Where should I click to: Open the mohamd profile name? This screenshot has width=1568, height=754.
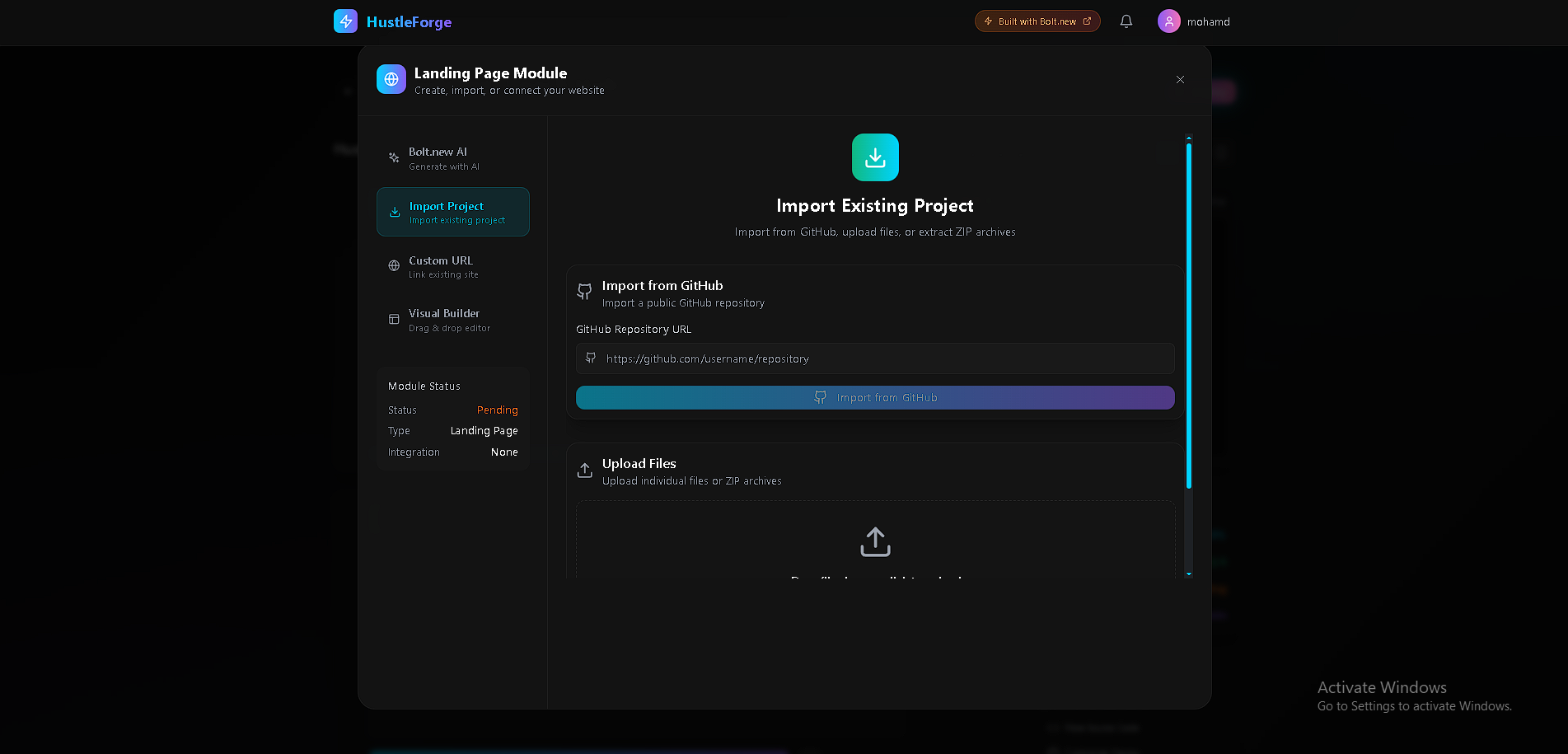pos(1208,22)
